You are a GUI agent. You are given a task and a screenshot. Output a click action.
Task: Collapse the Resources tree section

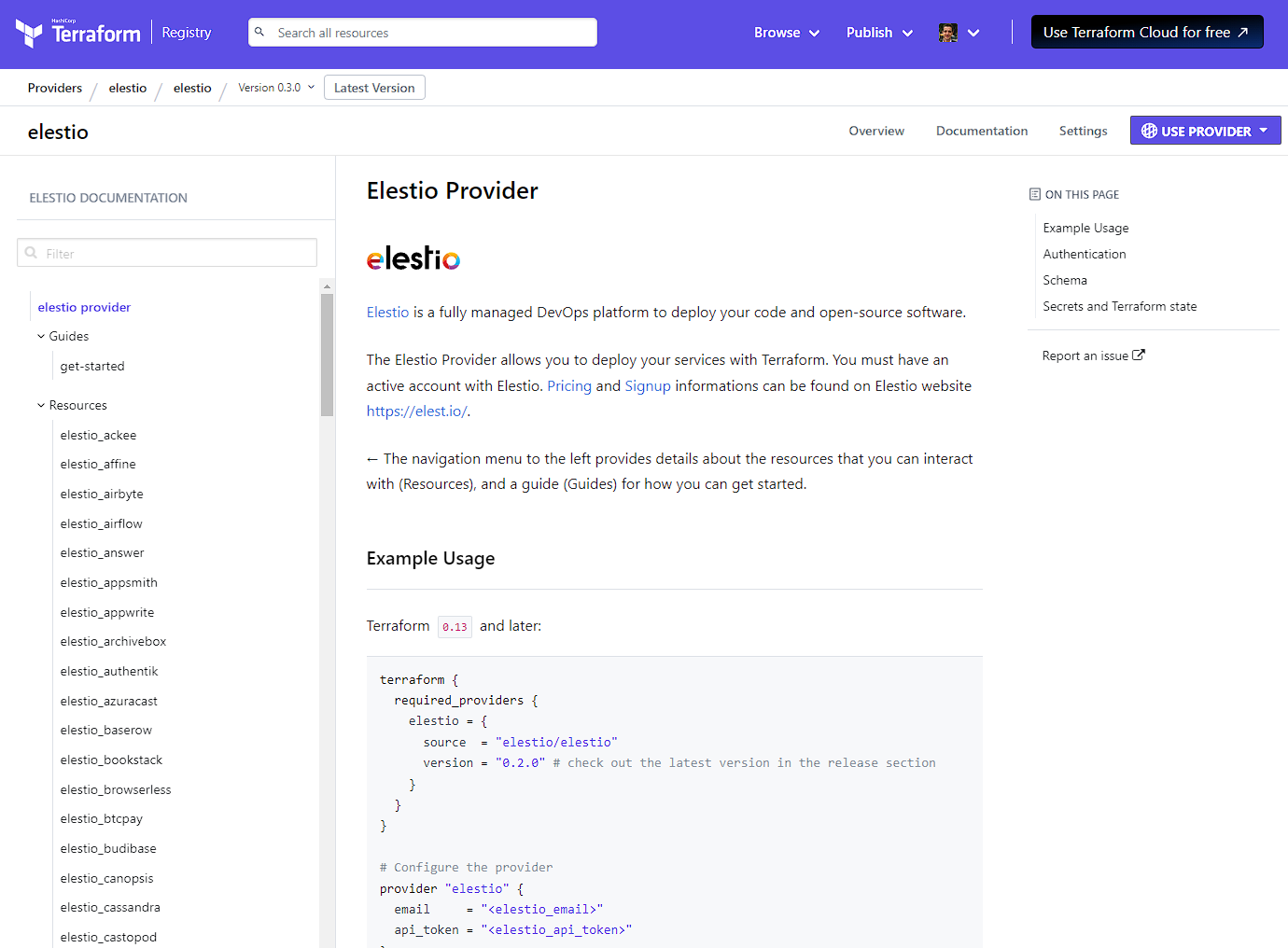click(x=41, y=405)
